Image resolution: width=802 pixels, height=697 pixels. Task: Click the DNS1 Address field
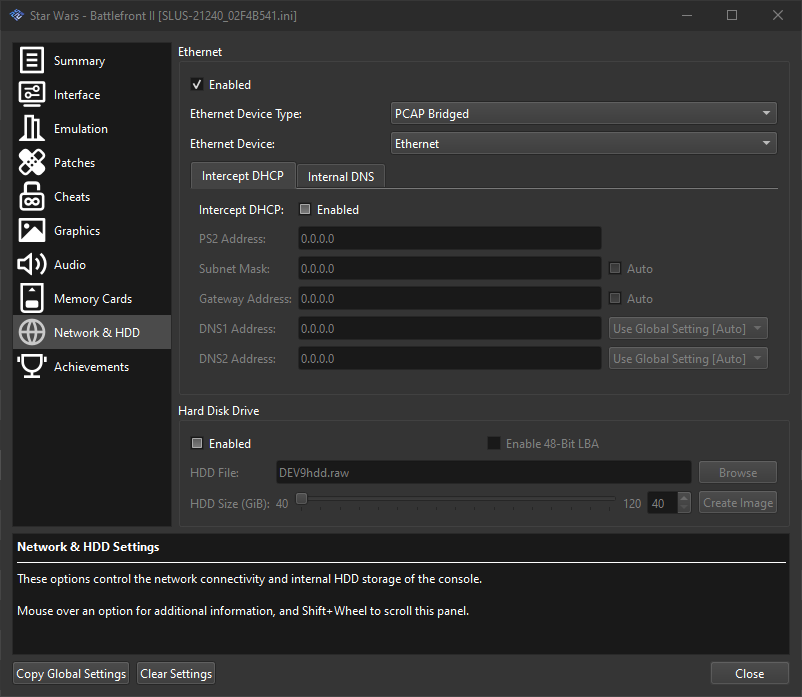(x=450, y=328)
